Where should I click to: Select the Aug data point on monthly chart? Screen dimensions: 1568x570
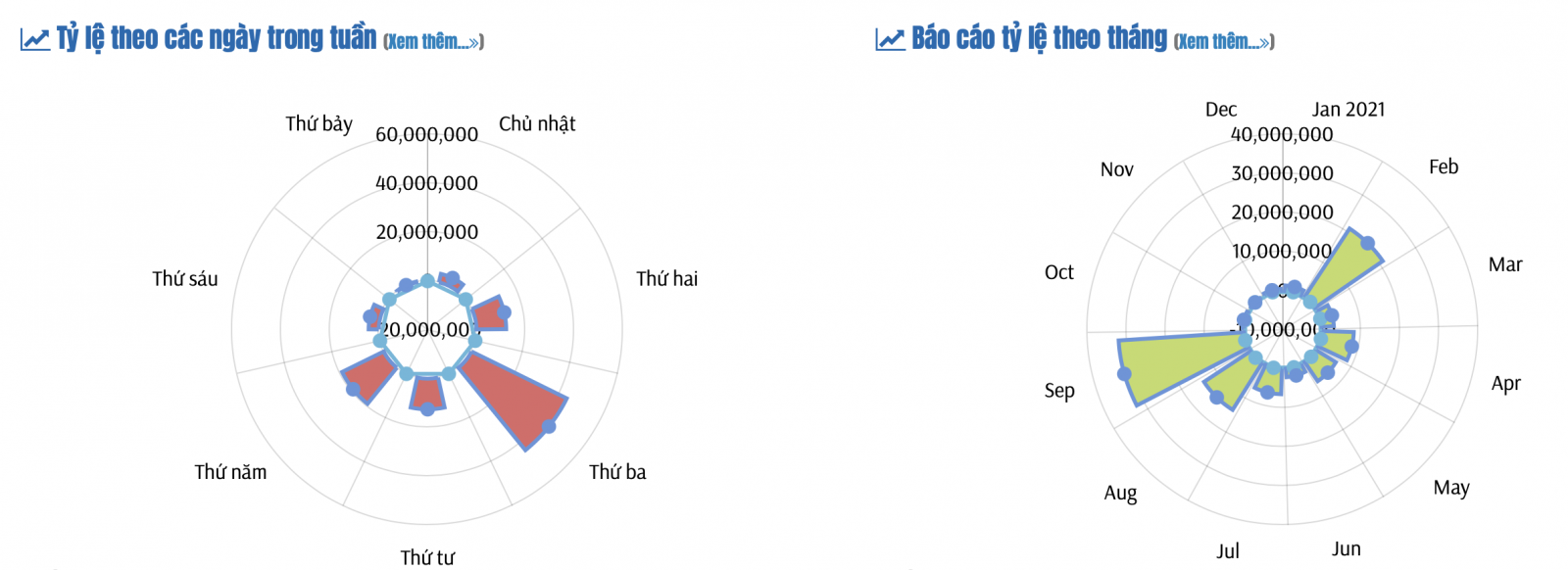[x=1217, y=398]
